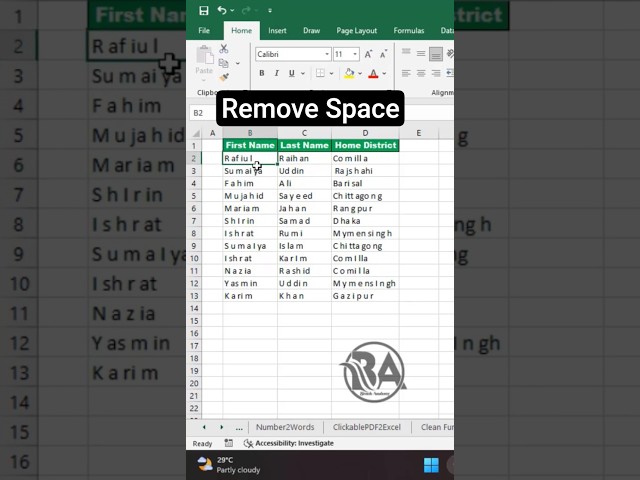Expand the underline style dropdown arrow

click(x=303, y=73)
